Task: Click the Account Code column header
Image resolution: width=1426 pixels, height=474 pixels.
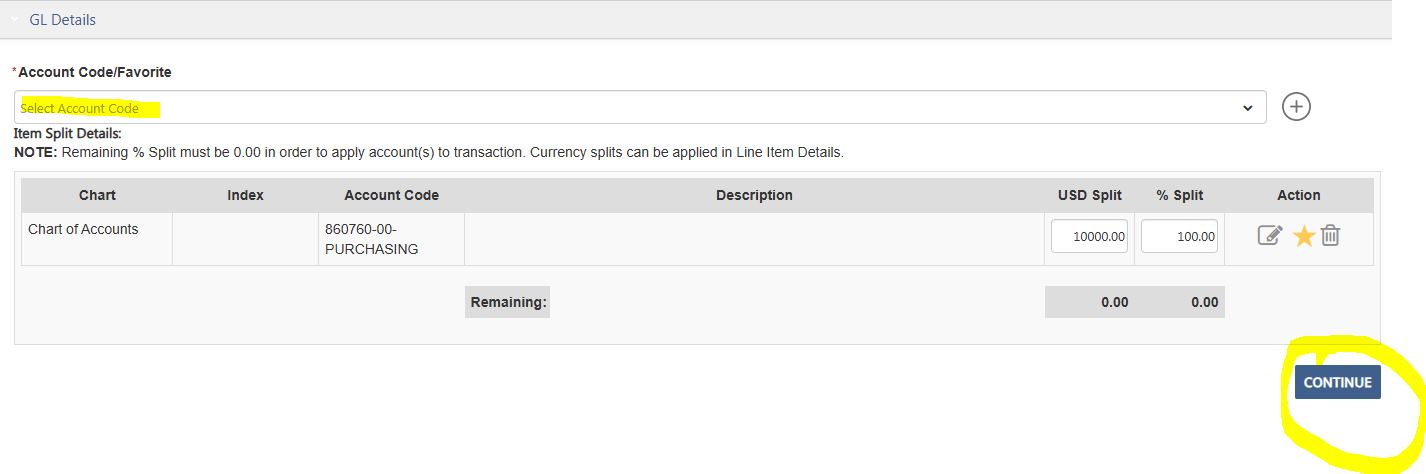Action: coord(391,195)
